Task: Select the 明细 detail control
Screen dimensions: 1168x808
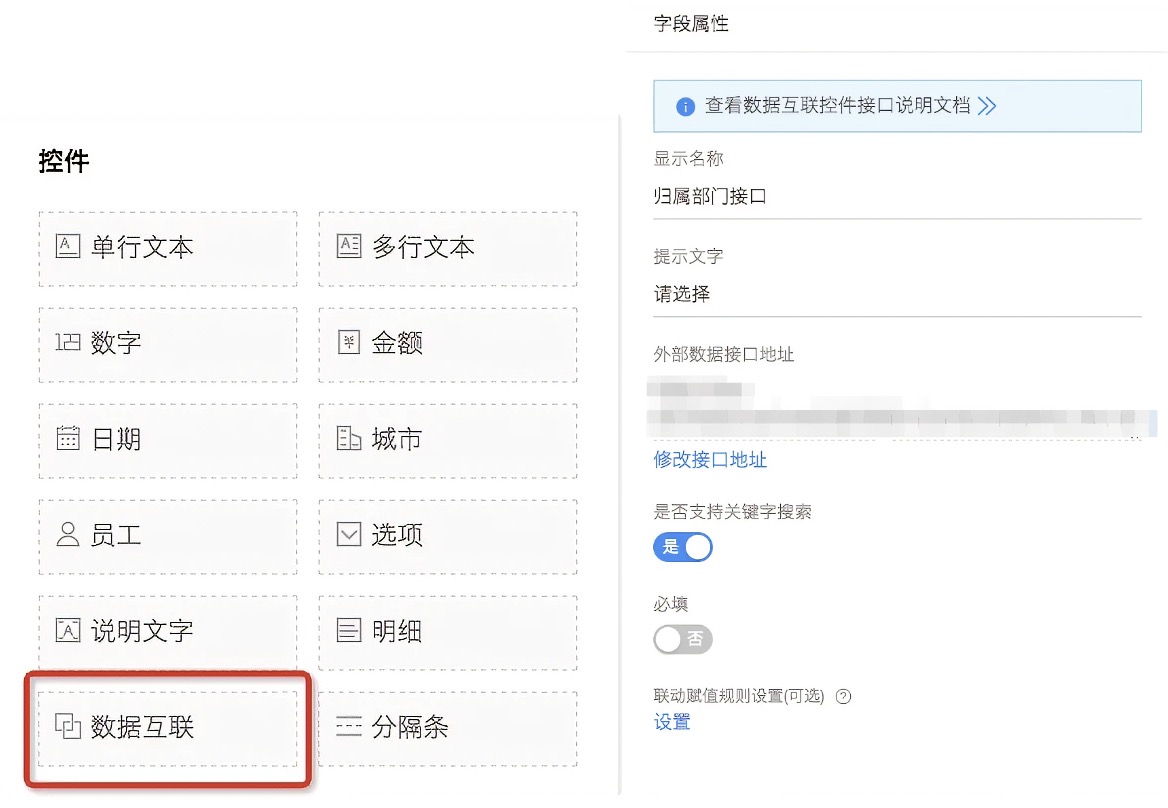Action: (447, 632)
